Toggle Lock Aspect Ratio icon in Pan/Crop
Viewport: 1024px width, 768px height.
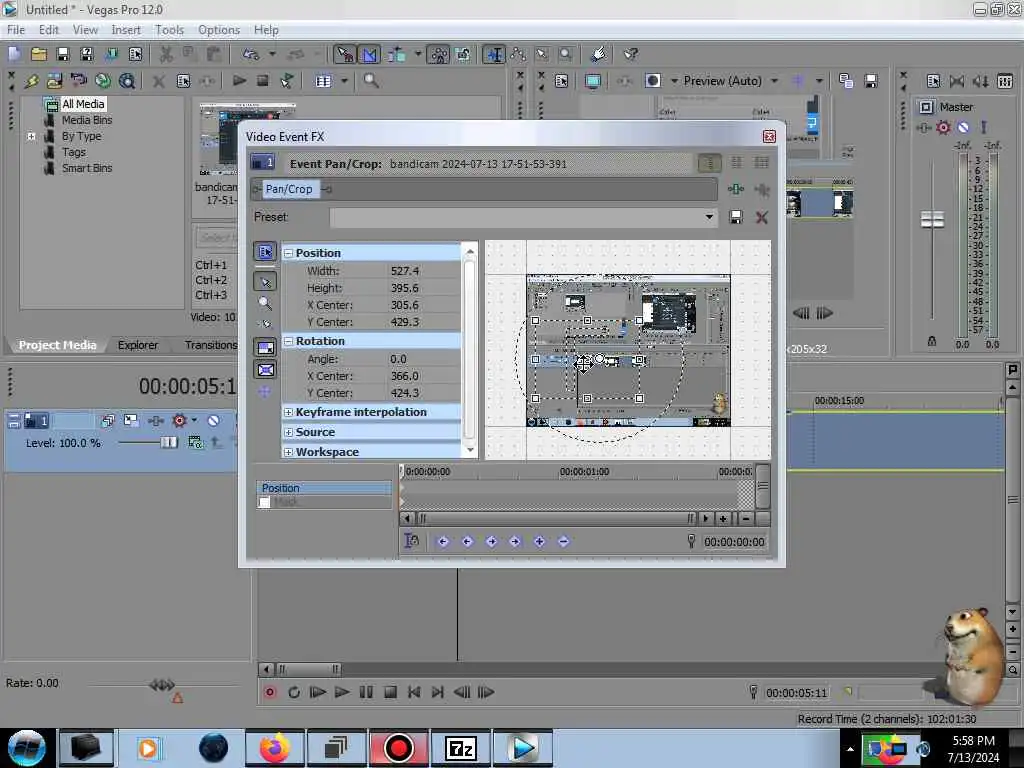pos(265,347)
